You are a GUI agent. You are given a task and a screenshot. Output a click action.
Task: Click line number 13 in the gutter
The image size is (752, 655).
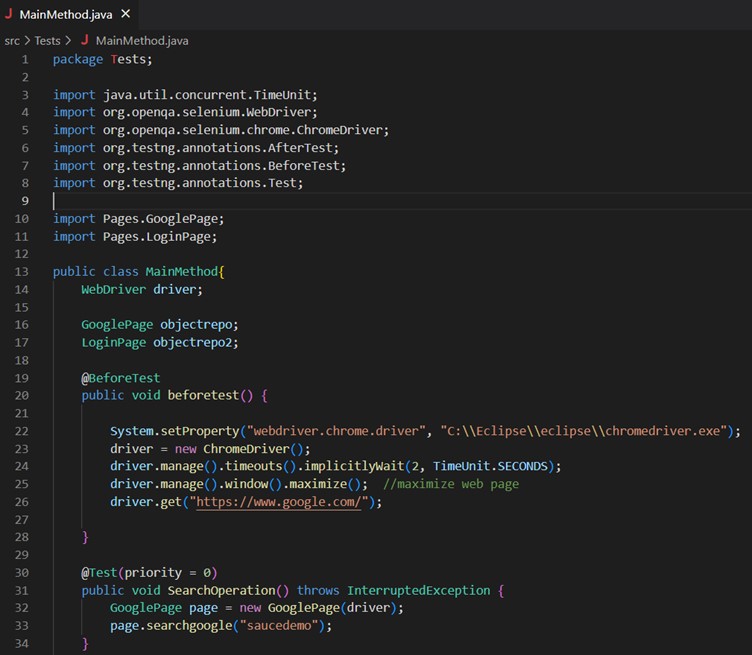[22, 272]
